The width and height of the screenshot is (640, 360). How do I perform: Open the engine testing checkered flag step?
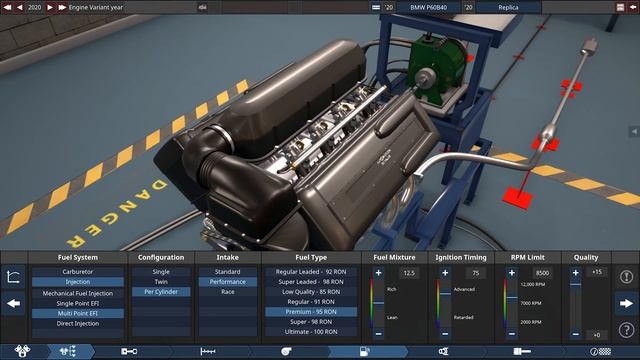point(600,351)
